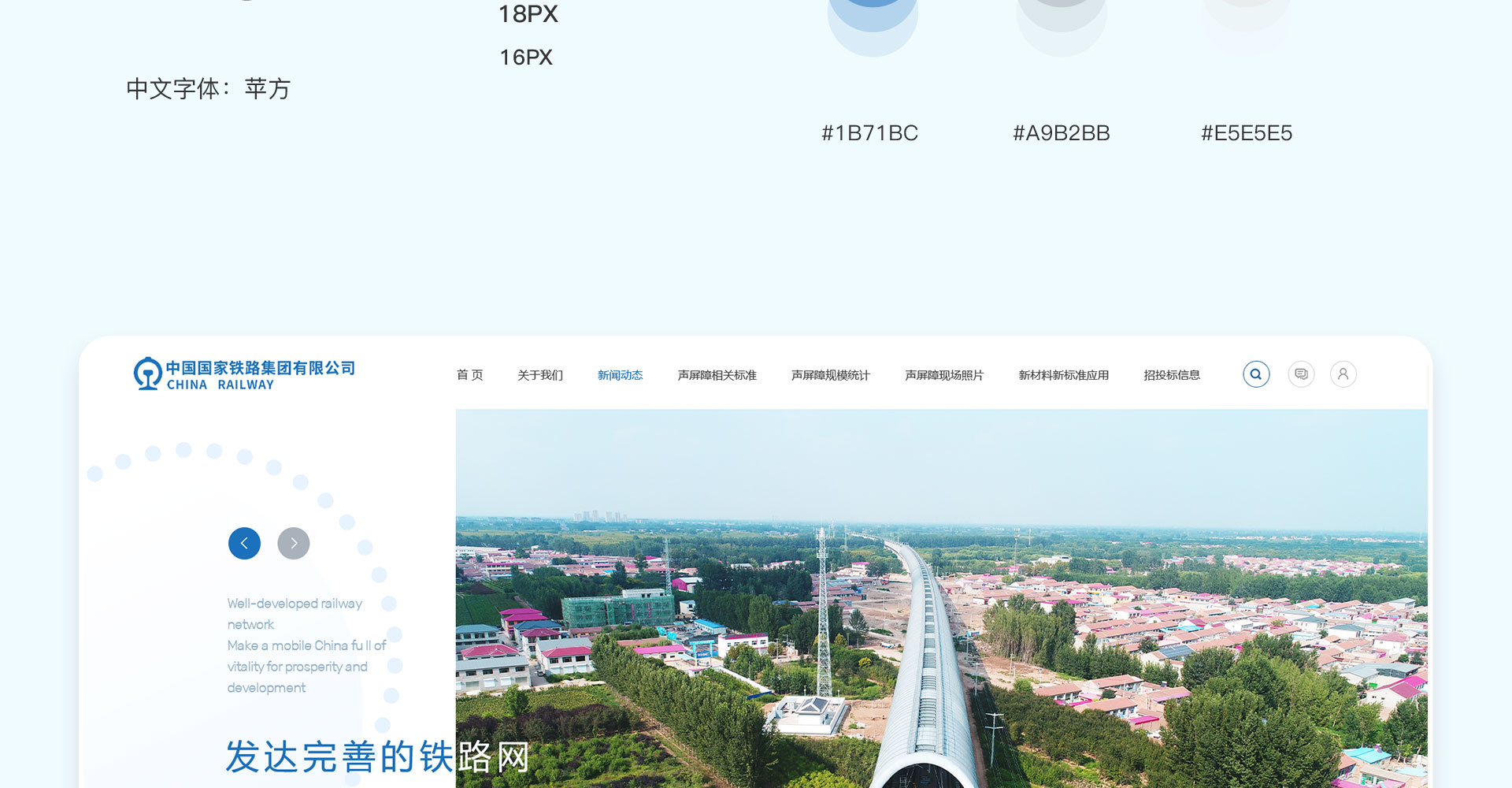Select the highlighted 新闻动态 nav item
Image resolution: width=1512 pixels, height=788 pixels.
(x=620, y=375)
